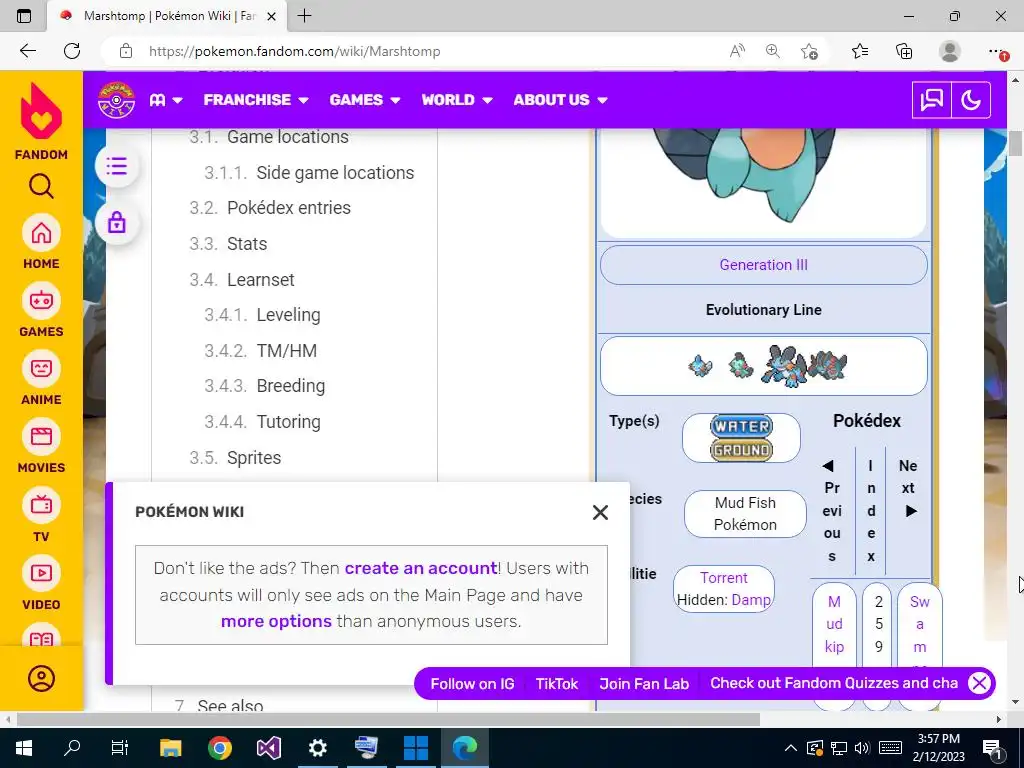Jump to TM/HM subsection
The height and width of the screenshot is (768, 1024).
pos(287,351)
